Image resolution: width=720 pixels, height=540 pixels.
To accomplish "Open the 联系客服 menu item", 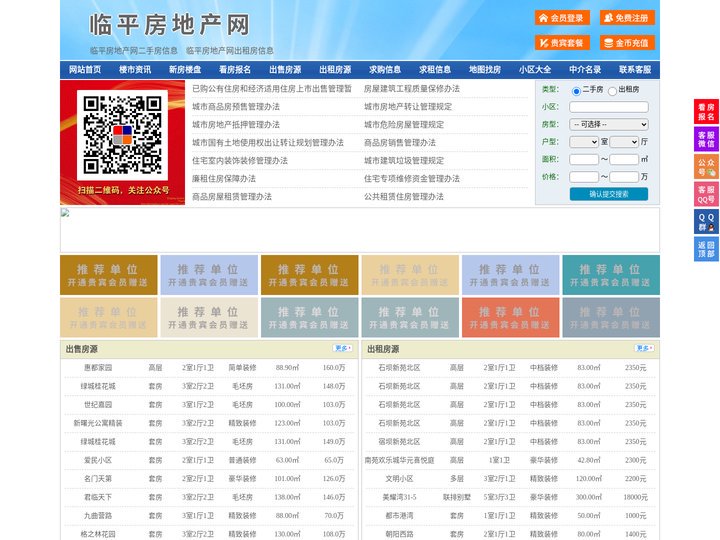I will pyautogui.click(x=635, y=70).
